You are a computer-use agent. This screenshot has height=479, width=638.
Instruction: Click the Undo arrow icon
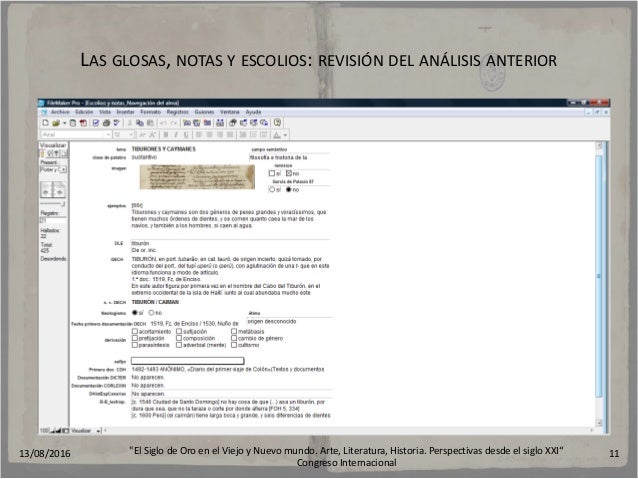pyautogui.click(x=164, y=123)
